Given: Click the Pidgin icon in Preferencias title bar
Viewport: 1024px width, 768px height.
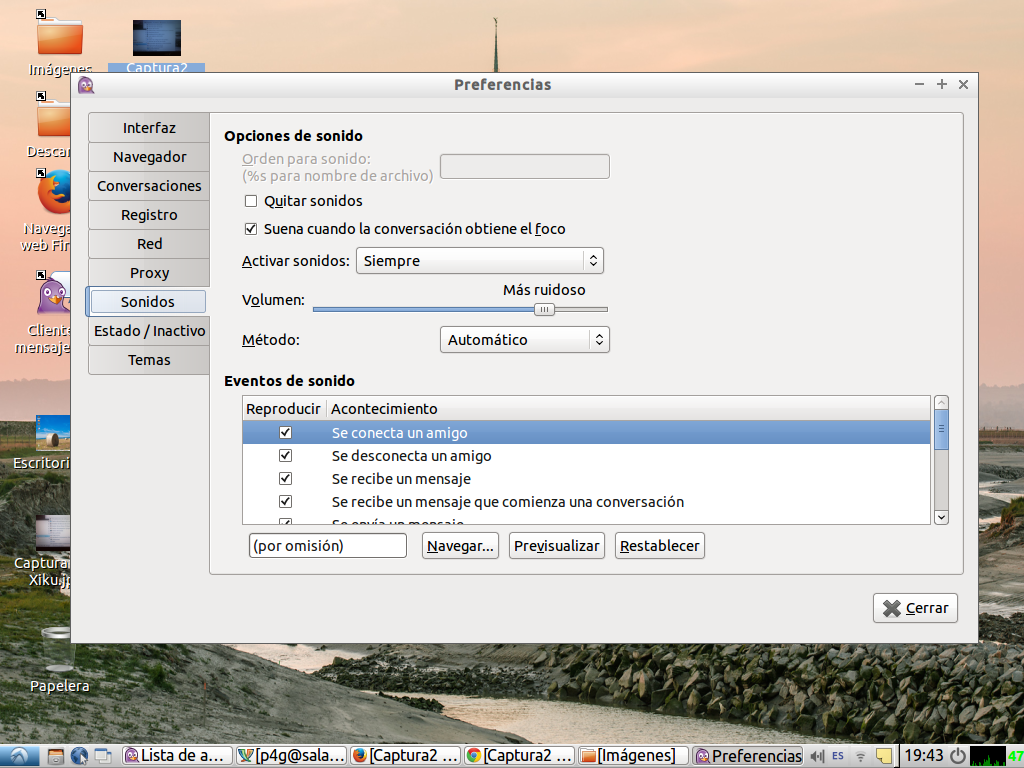Looking at the screenshot, I should click(86, 84).
